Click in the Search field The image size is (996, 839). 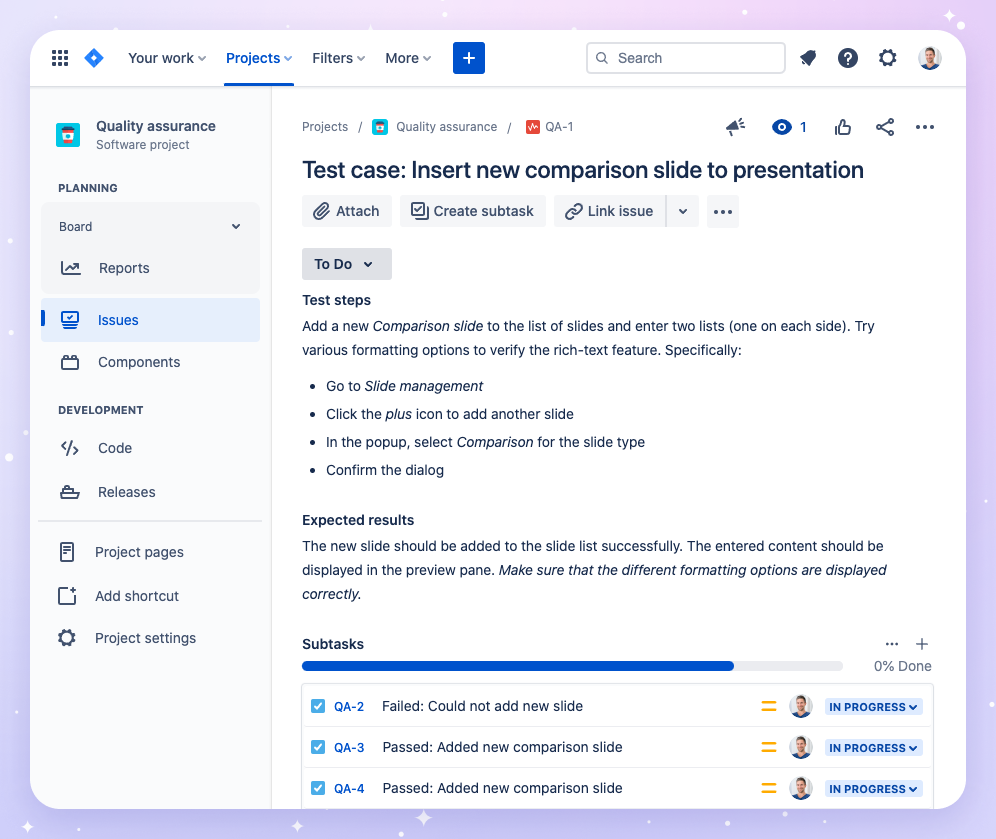tap(686, 58)
